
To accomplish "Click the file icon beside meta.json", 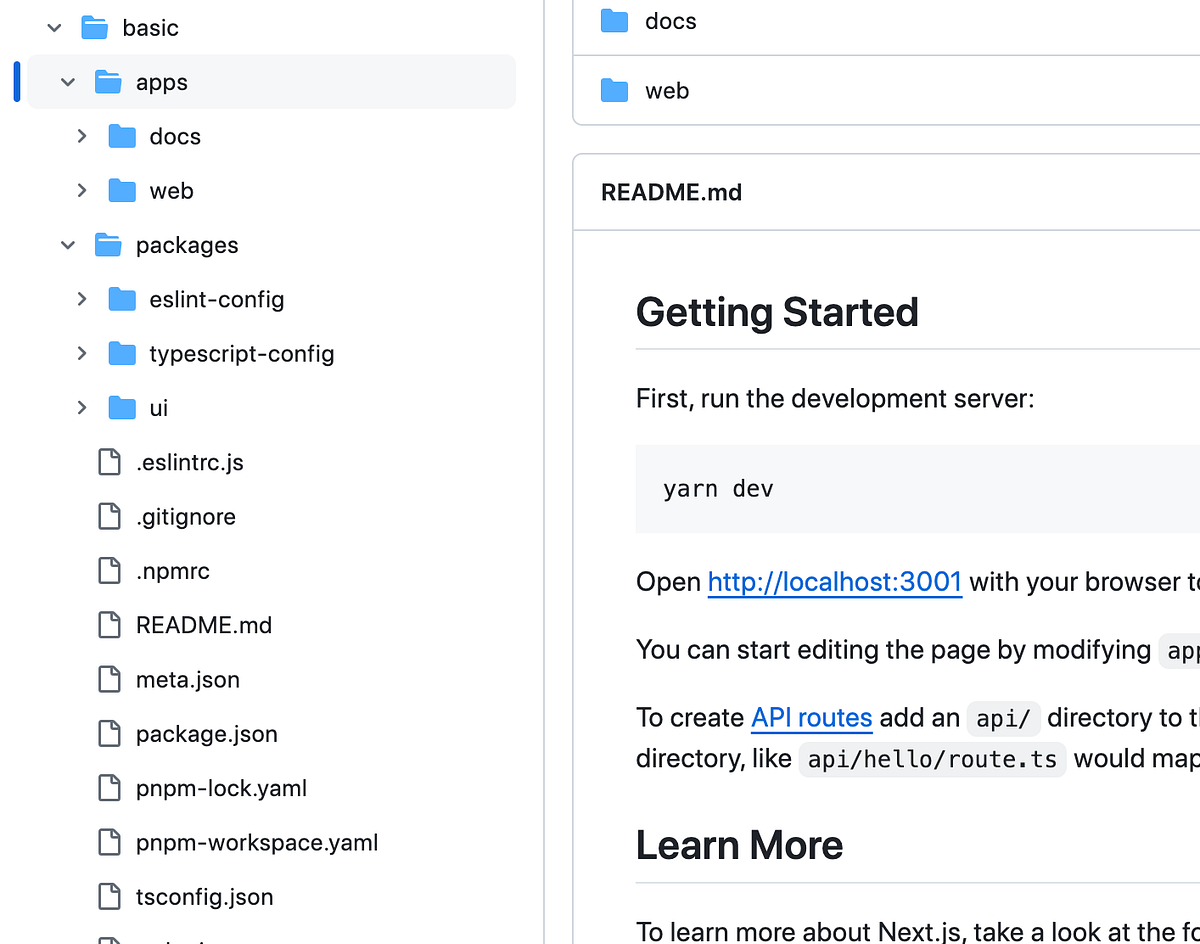I will [109, 679].
